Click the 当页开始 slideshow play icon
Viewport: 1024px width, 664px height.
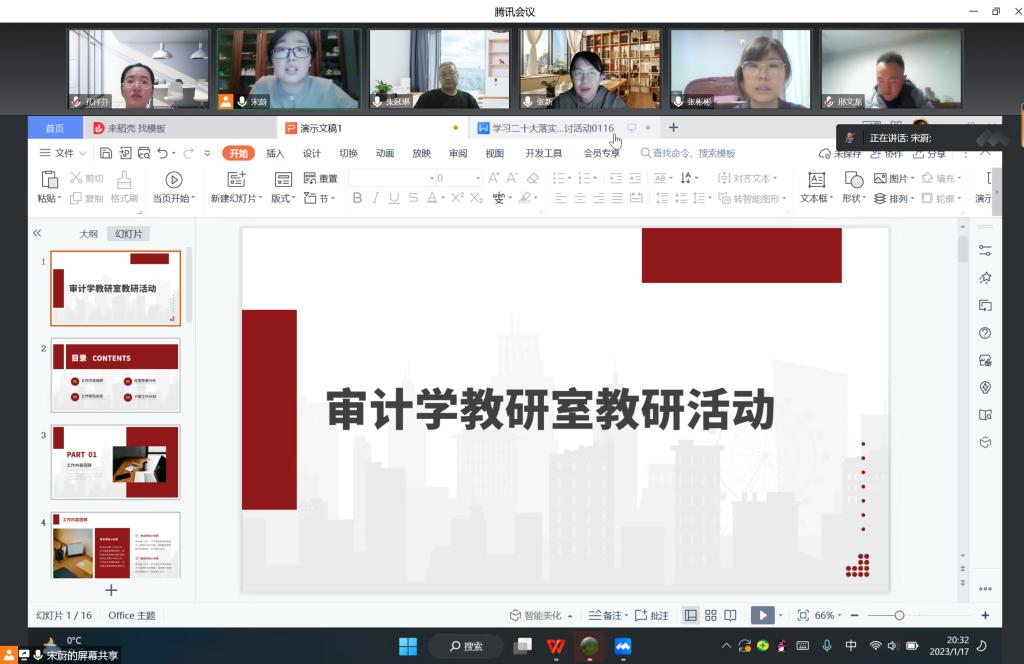[173, 180]
